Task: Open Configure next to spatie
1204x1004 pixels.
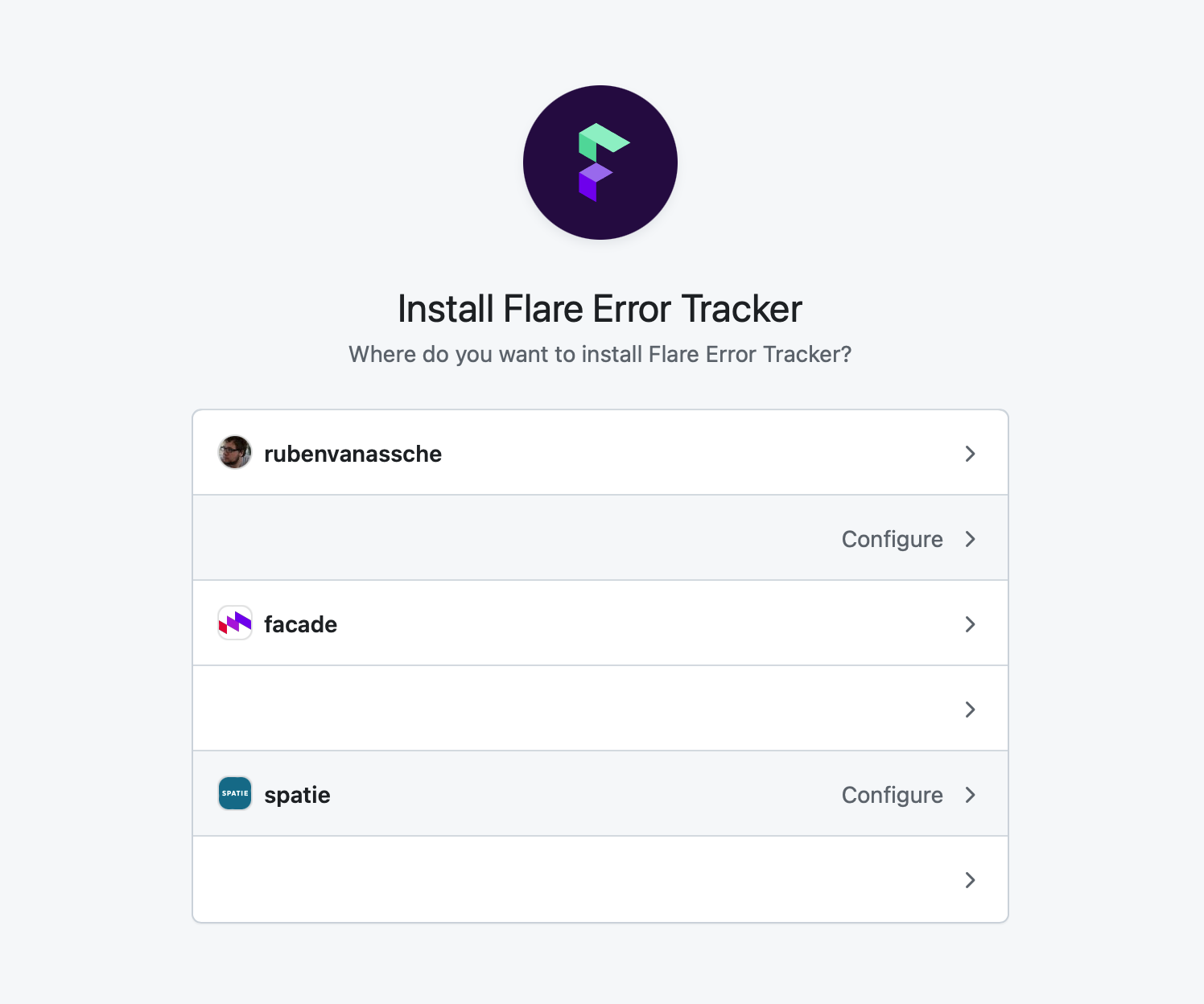Action: (x=891, y=795)
